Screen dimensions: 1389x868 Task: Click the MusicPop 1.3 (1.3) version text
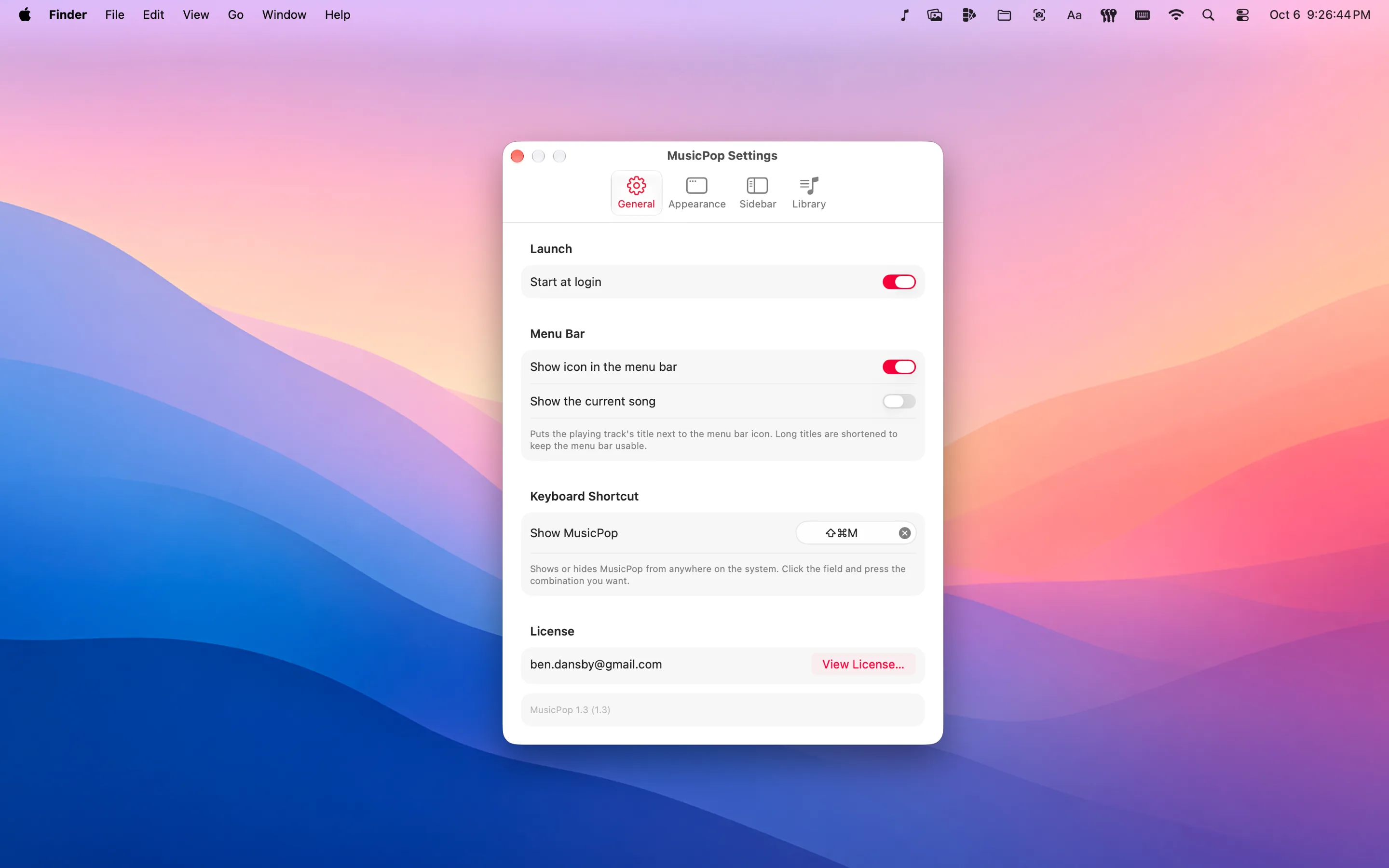(570, 710)
